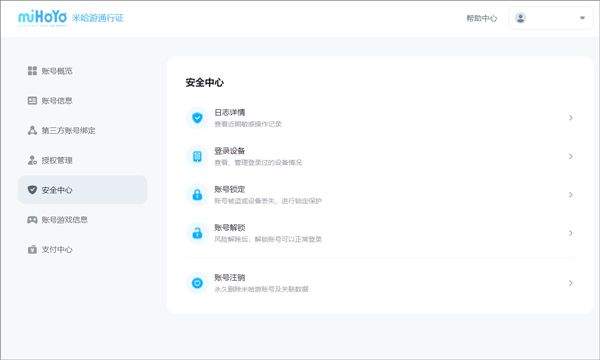Click the miHoYo logo
This screenshot has width=600, height=360.
42,17
